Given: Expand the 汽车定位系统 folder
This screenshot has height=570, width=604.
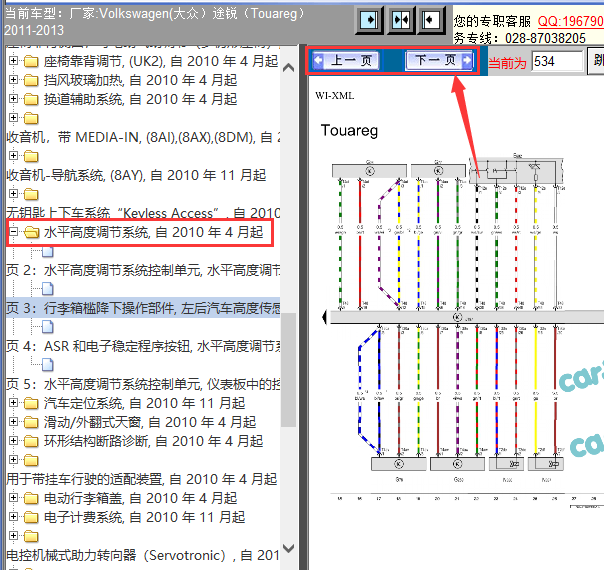Looking at the screenshot, I should point(13,402).
